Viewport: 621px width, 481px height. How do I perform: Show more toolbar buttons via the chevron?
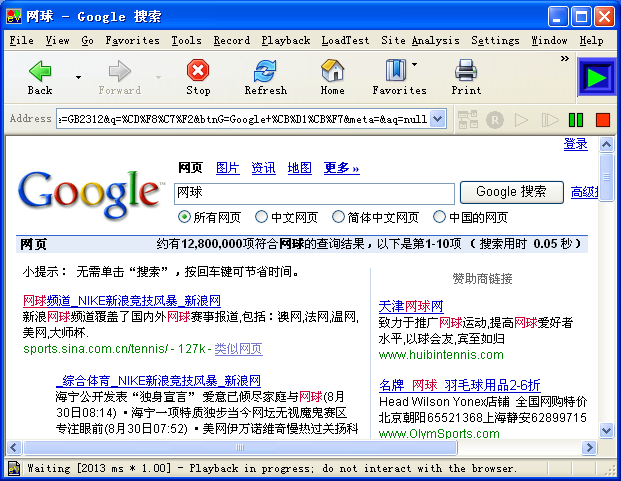pyautogui.click(x=565, y=59)
